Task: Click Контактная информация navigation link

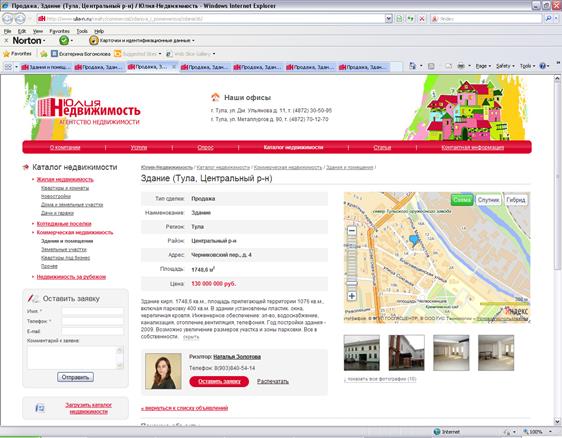Action: [x=473, y=147]
